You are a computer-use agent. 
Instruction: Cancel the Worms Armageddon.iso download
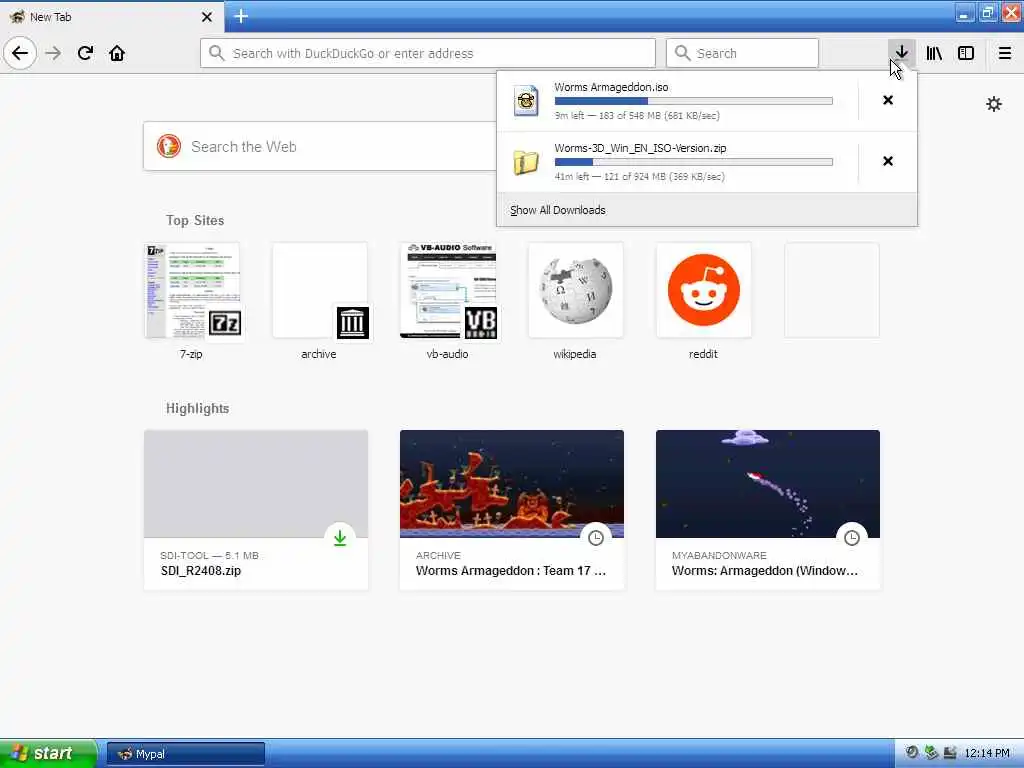[888, 100]
